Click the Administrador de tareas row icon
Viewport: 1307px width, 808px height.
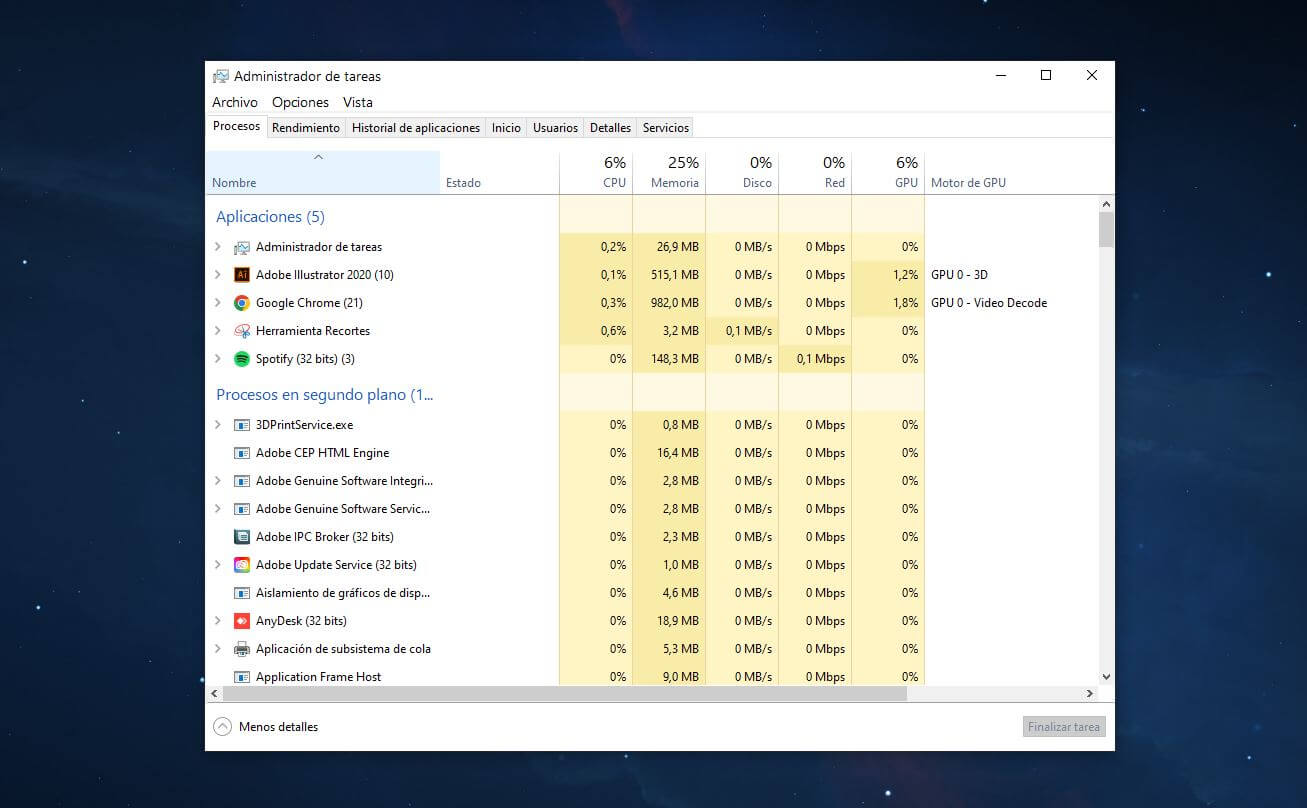(x=242, y=247)
